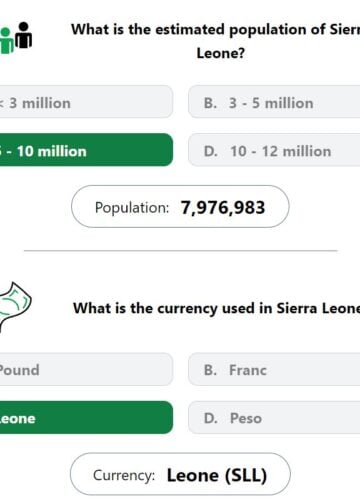The height and width of the screenshot is (504, 360).
Task: Click the 'Currency:' label
Action: (124, 475)
